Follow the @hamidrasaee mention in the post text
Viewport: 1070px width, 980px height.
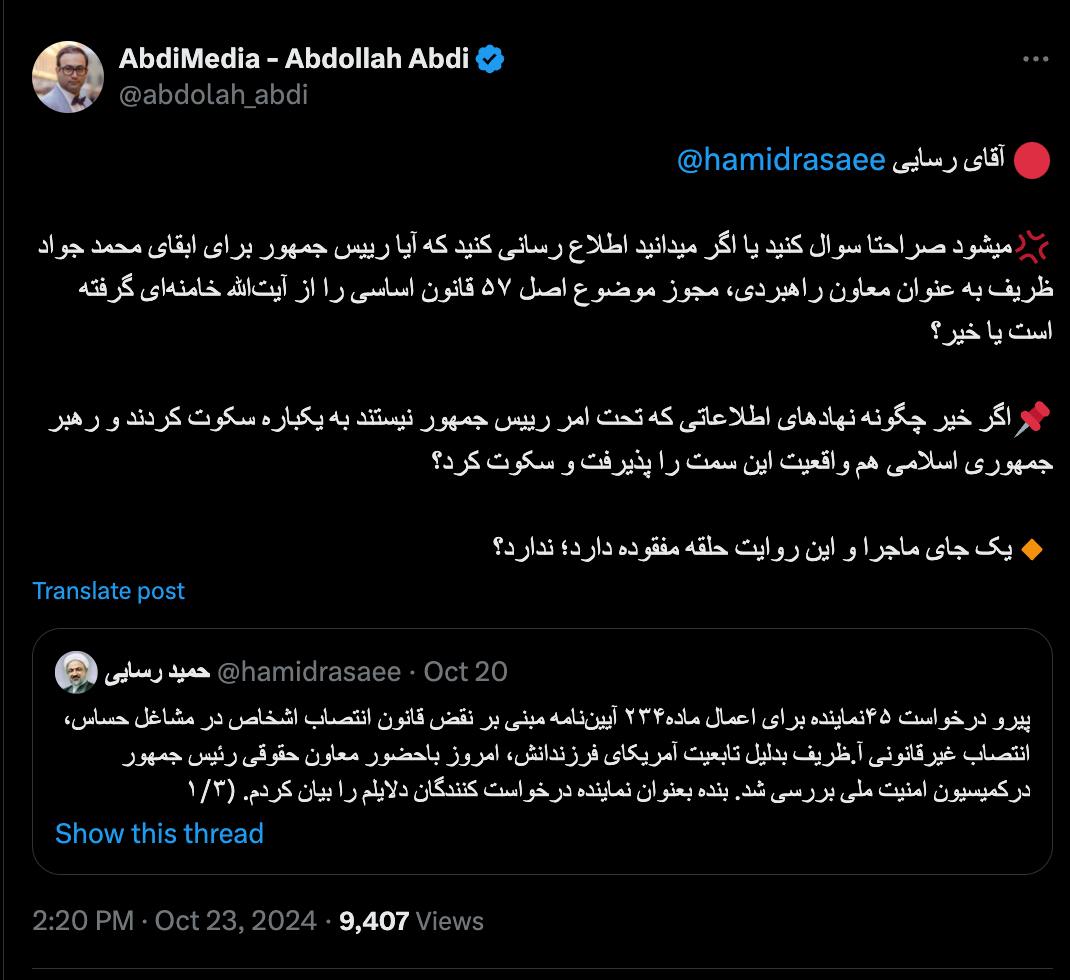(x=781, y=160)
